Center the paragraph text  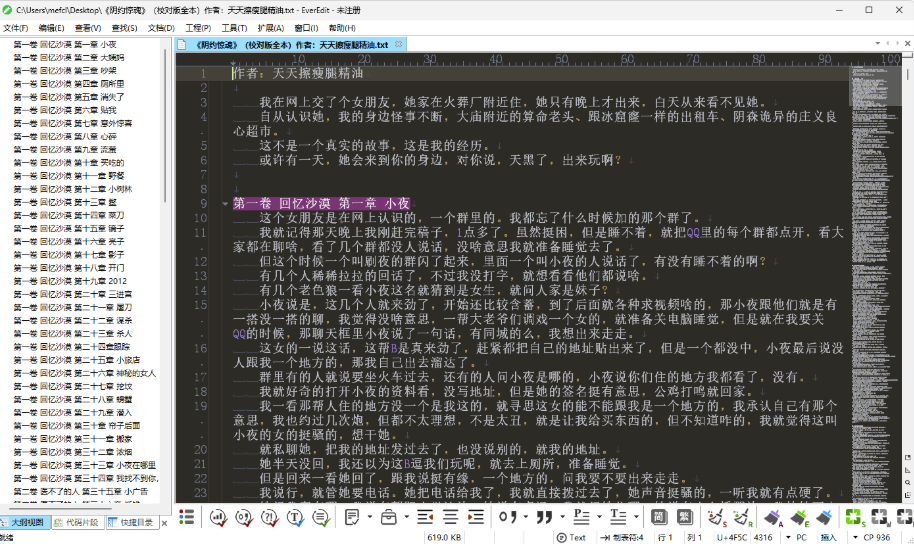point(450,517)
